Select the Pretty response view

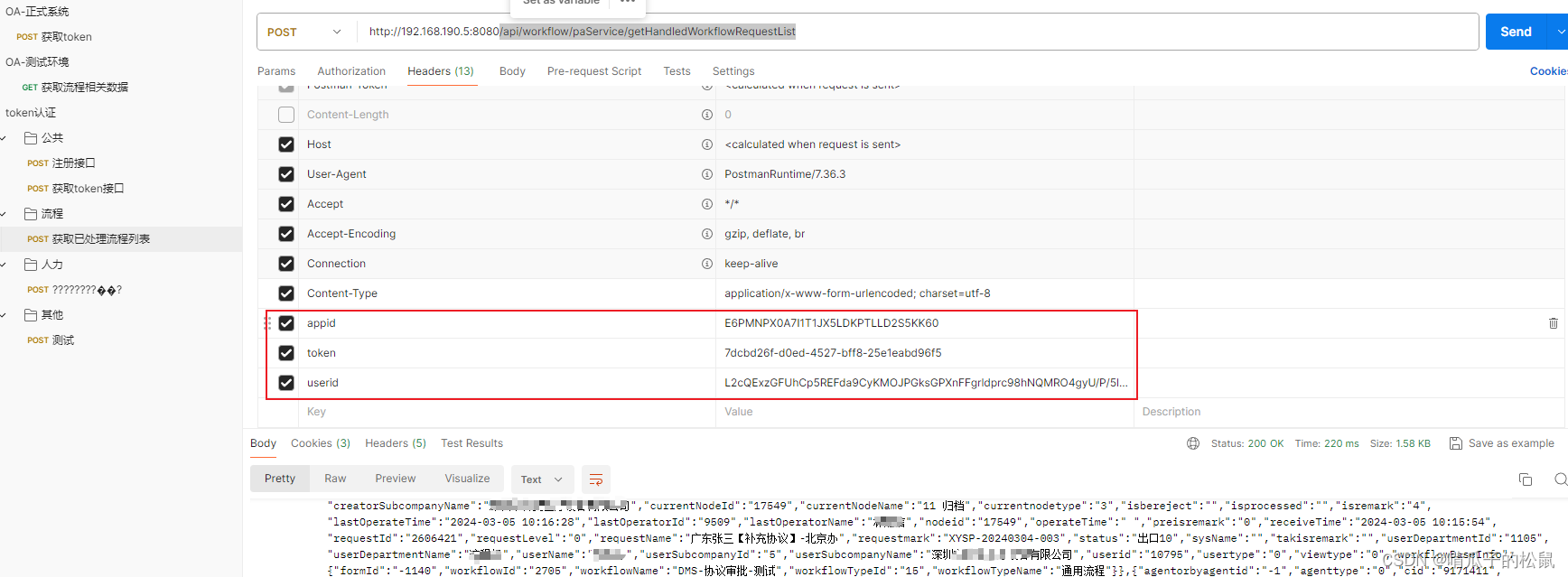pyautogui.click(x=280, y=479)
